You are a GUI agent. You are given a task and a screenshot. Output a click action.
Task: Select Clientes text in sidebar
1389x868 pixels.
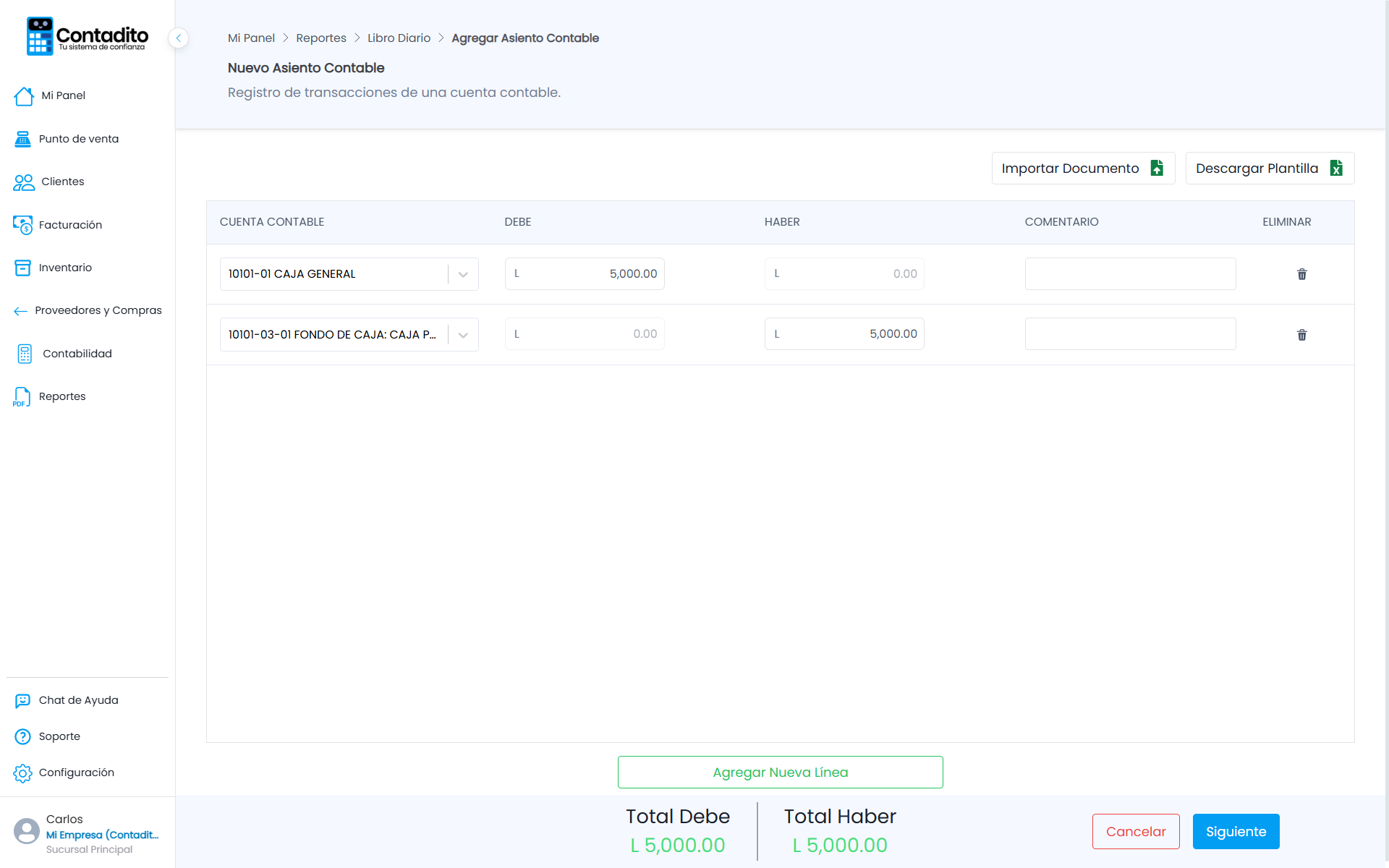point(63,182)
